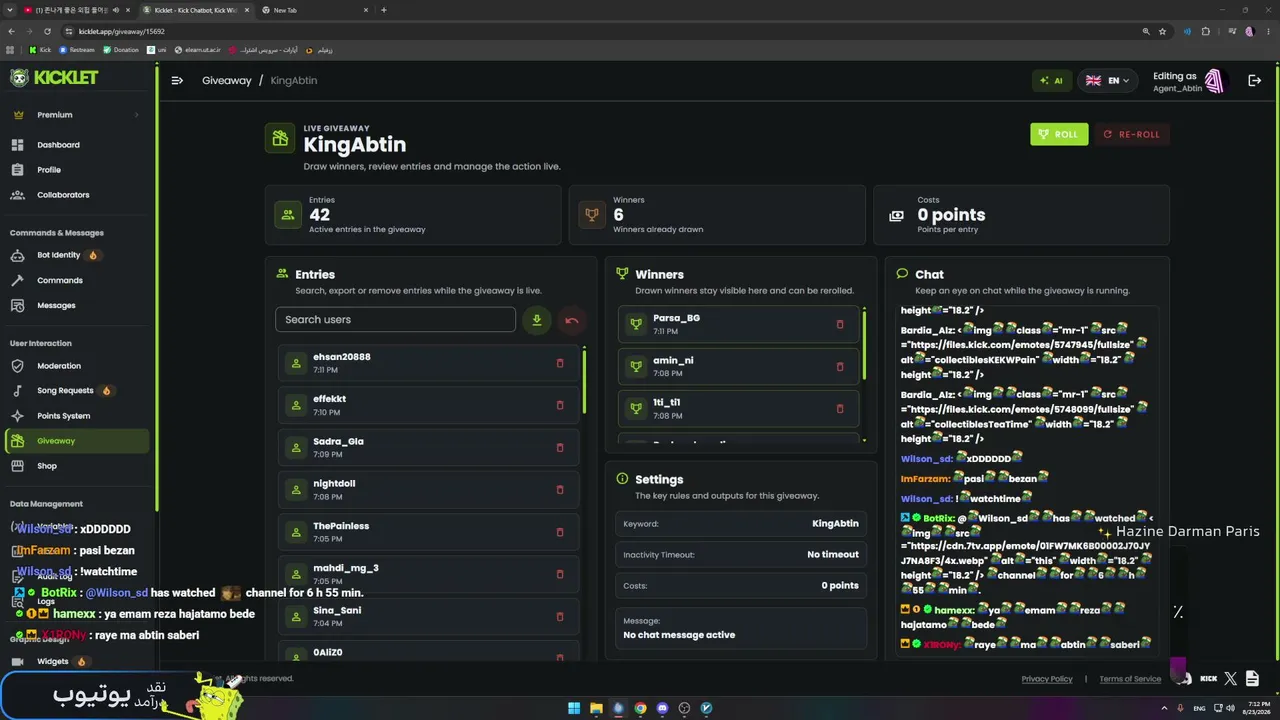Delete winner Parsa_BG

[x=840, y=324]
